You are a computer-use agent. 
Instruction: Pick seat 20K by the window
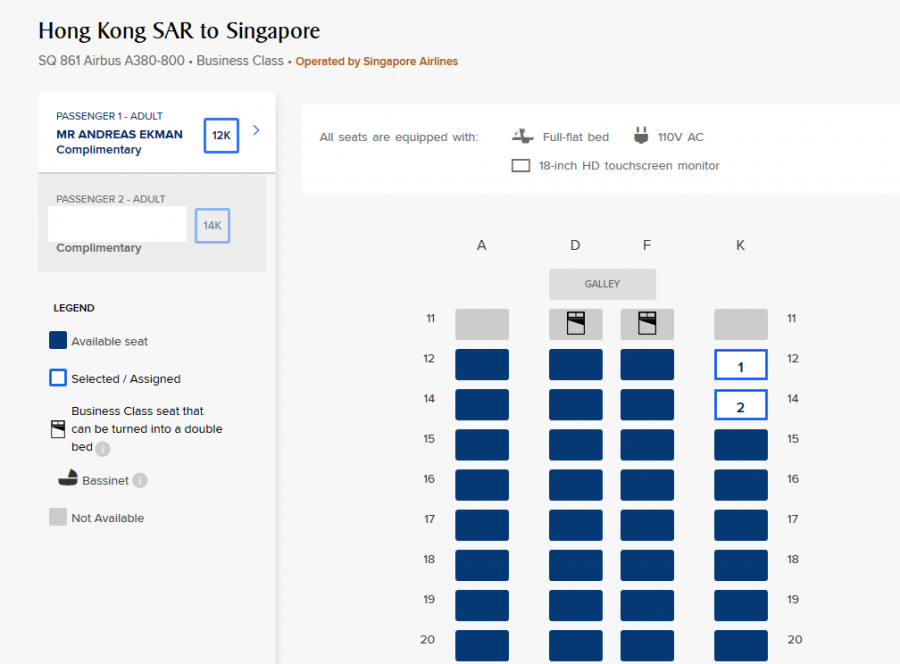[740, 644]
